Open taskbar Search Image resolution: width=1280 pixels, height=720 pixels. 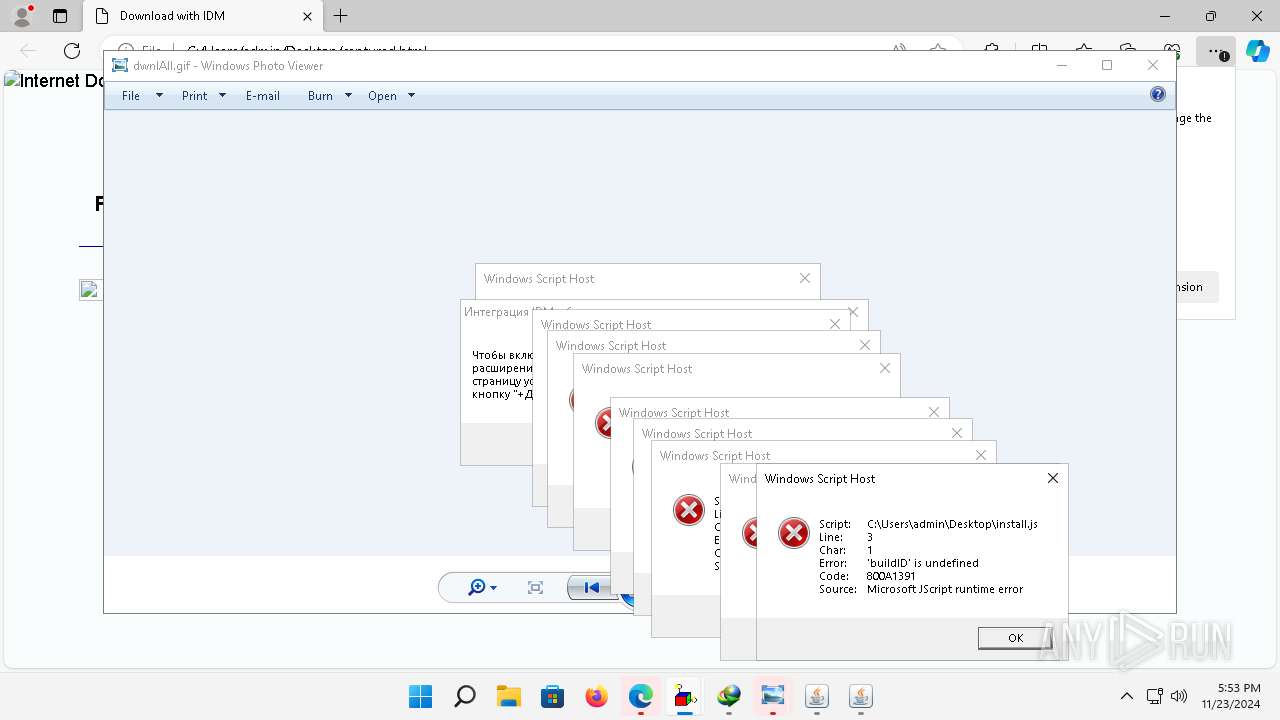(465, 696)
